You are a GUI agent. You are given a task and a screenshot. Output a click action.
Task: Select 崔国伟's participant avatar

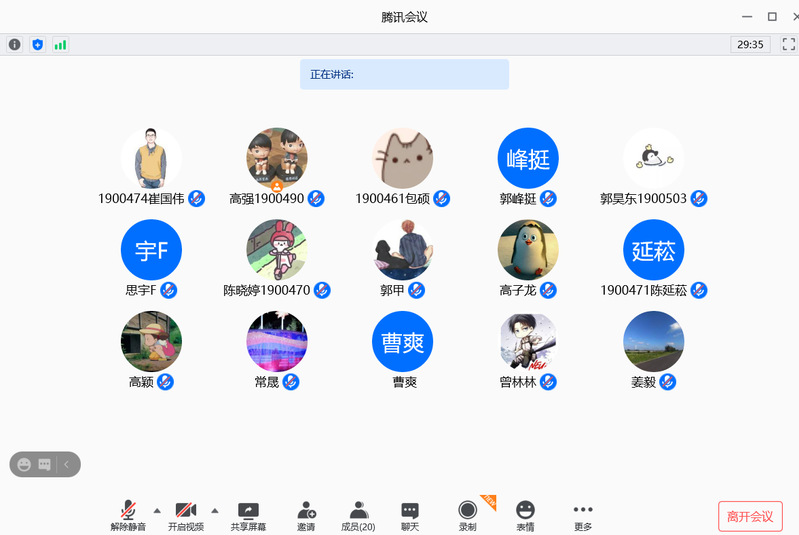pyautogui.click(x=151, y=158)
